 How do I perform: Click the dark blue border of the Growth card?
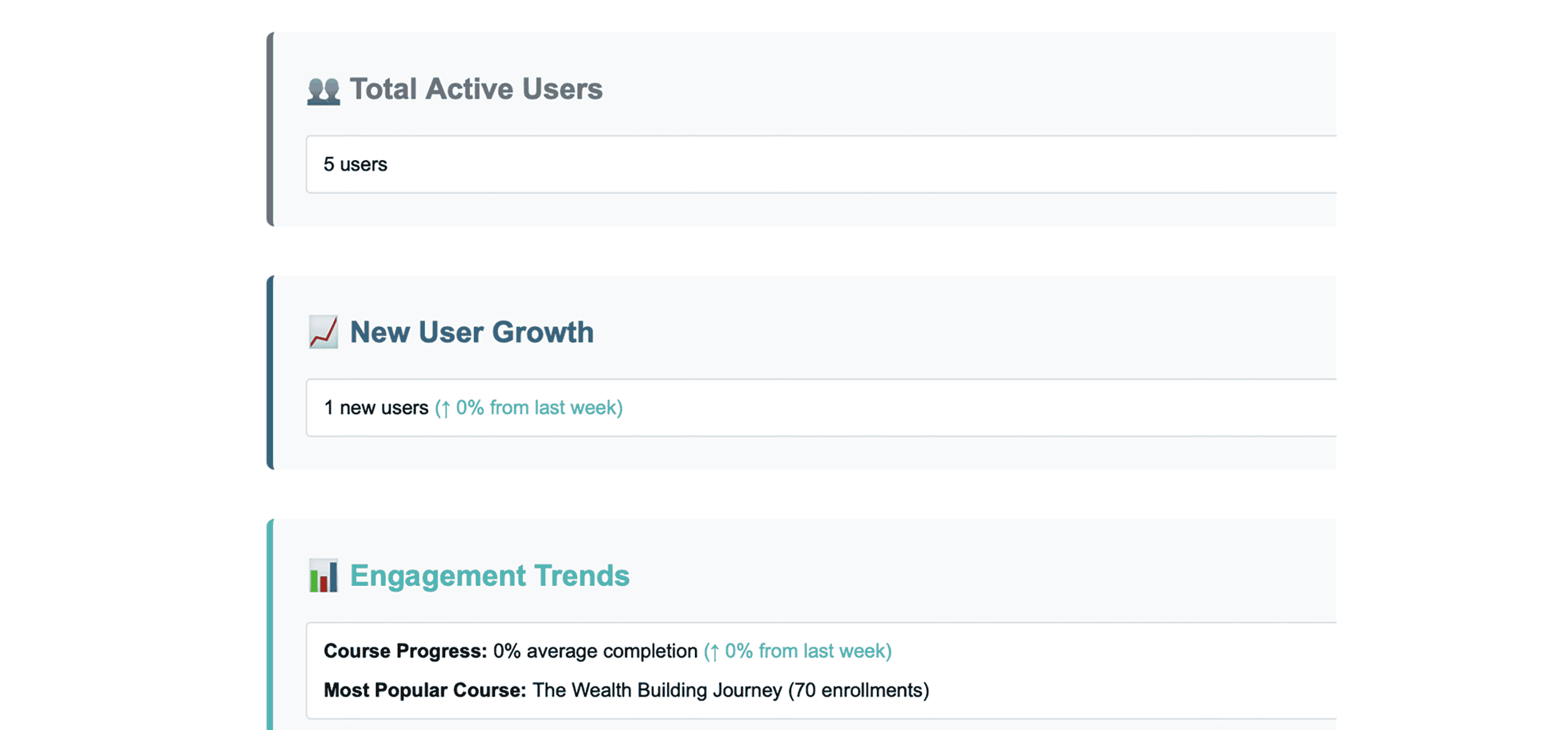(270, 372)
